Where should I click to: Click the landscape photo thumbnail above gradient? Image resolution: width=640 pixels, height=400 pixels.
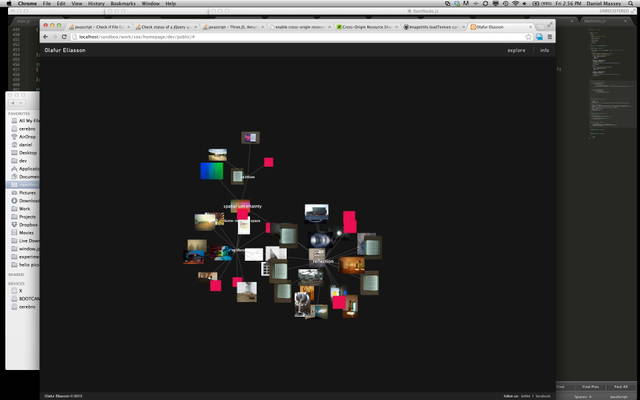[218, 155]
